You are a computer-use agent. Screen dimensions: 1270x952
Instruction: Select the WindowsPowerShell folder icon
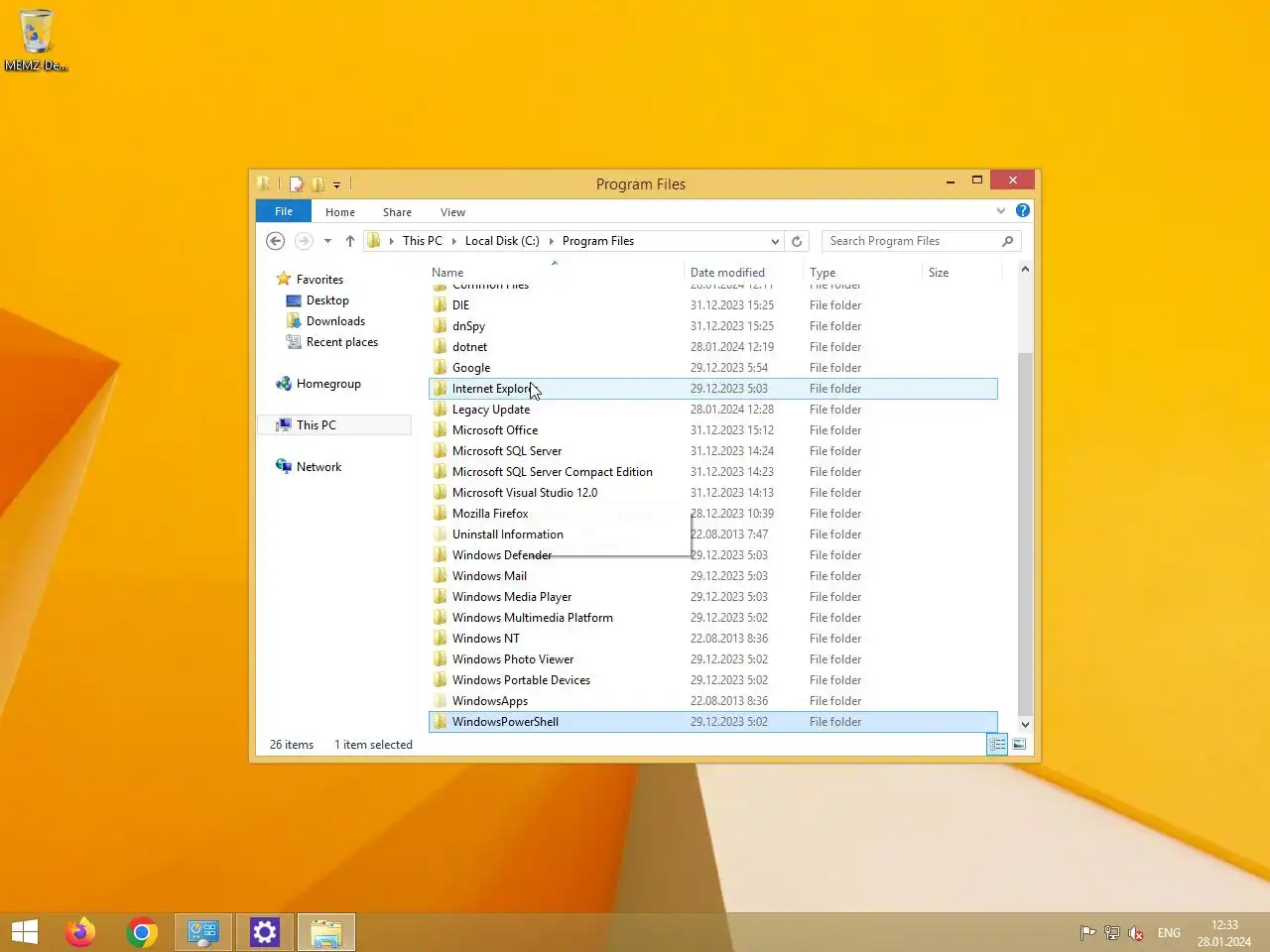[441, 722]
